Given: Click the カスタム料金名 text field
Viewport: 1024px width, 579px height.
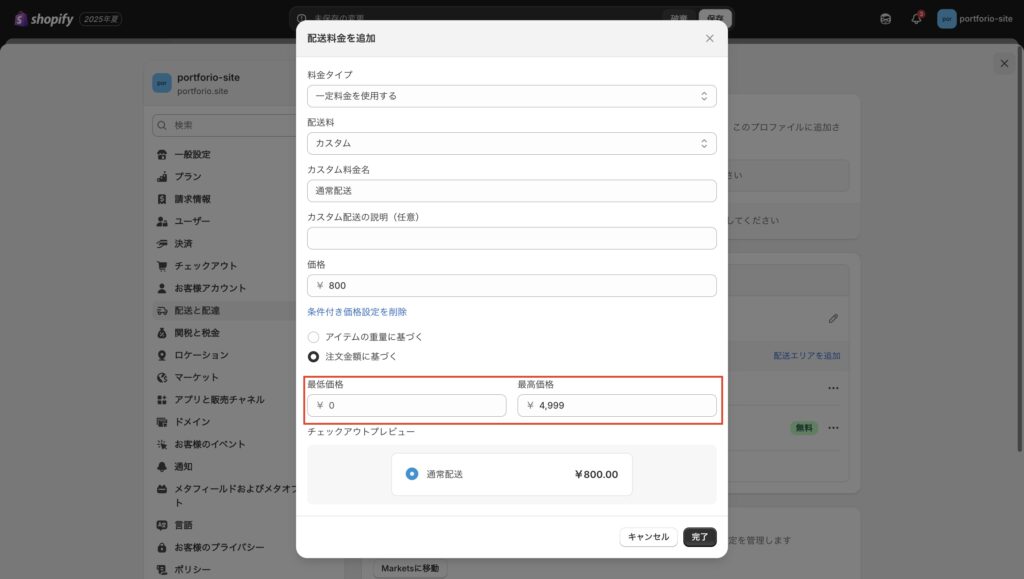Looking at the screenshot, I should point(511,190).
